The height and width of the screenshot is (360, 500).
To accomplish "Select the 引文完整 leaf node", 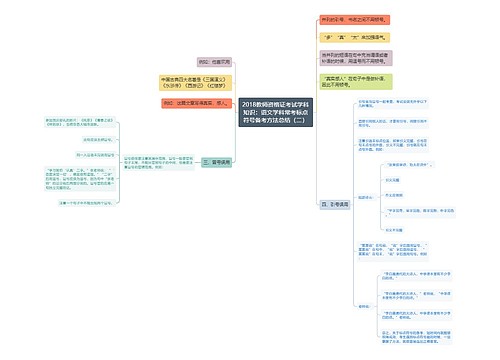I will point(392,180).
